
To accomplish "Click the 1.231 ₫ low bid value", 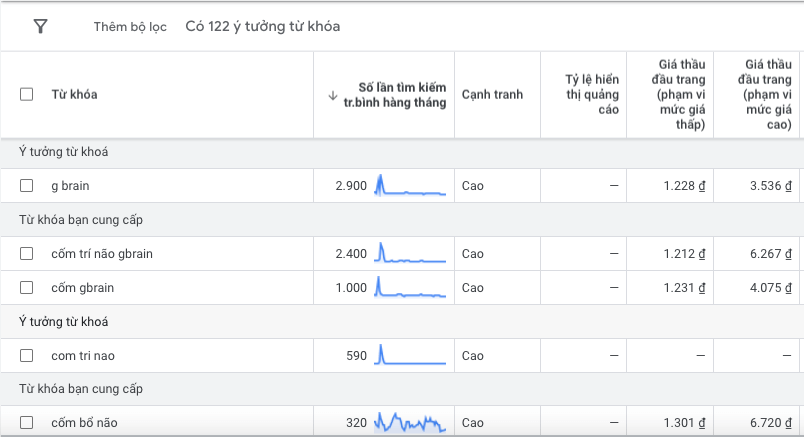I will point(685,288).
